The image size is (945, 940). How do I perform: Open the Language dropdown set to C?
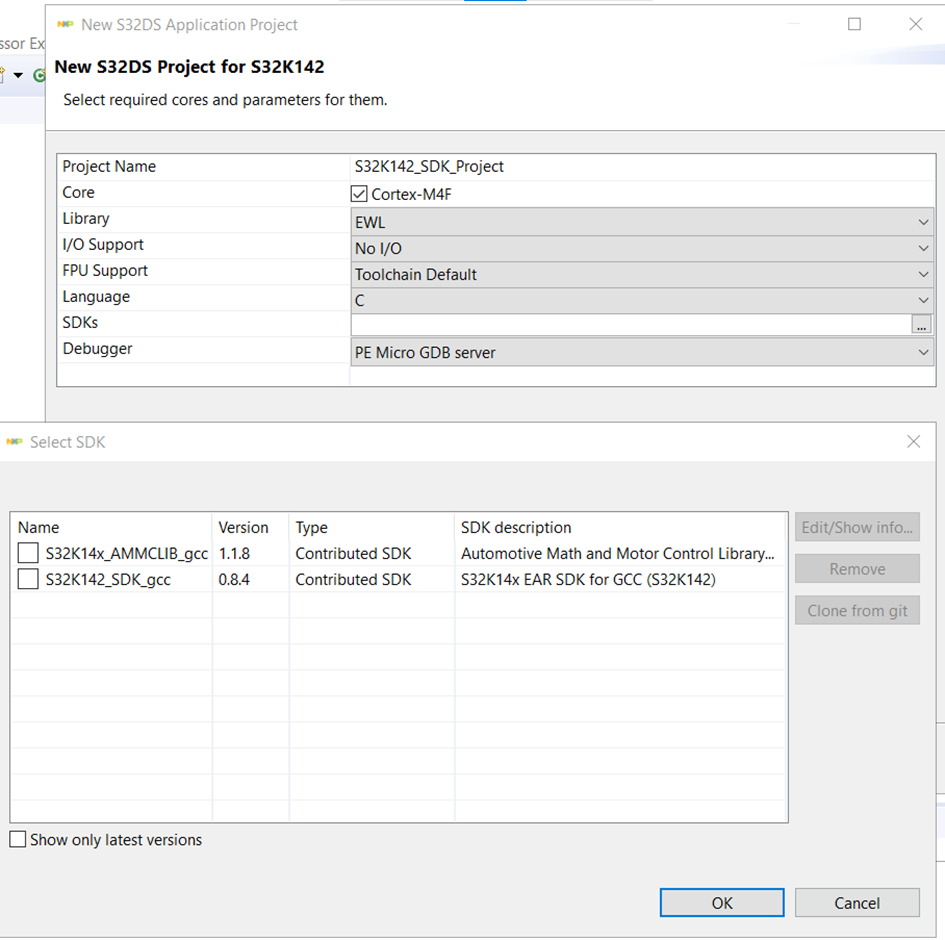(x=641, y=300)
